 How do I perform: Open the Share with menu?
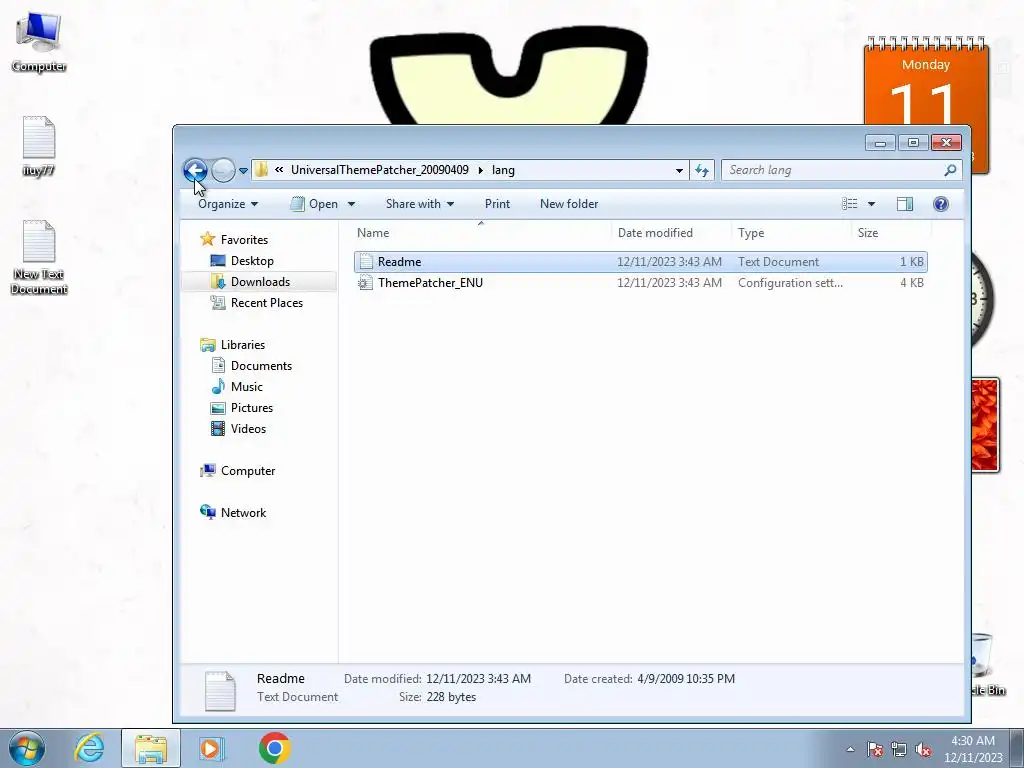pos(419,204)
